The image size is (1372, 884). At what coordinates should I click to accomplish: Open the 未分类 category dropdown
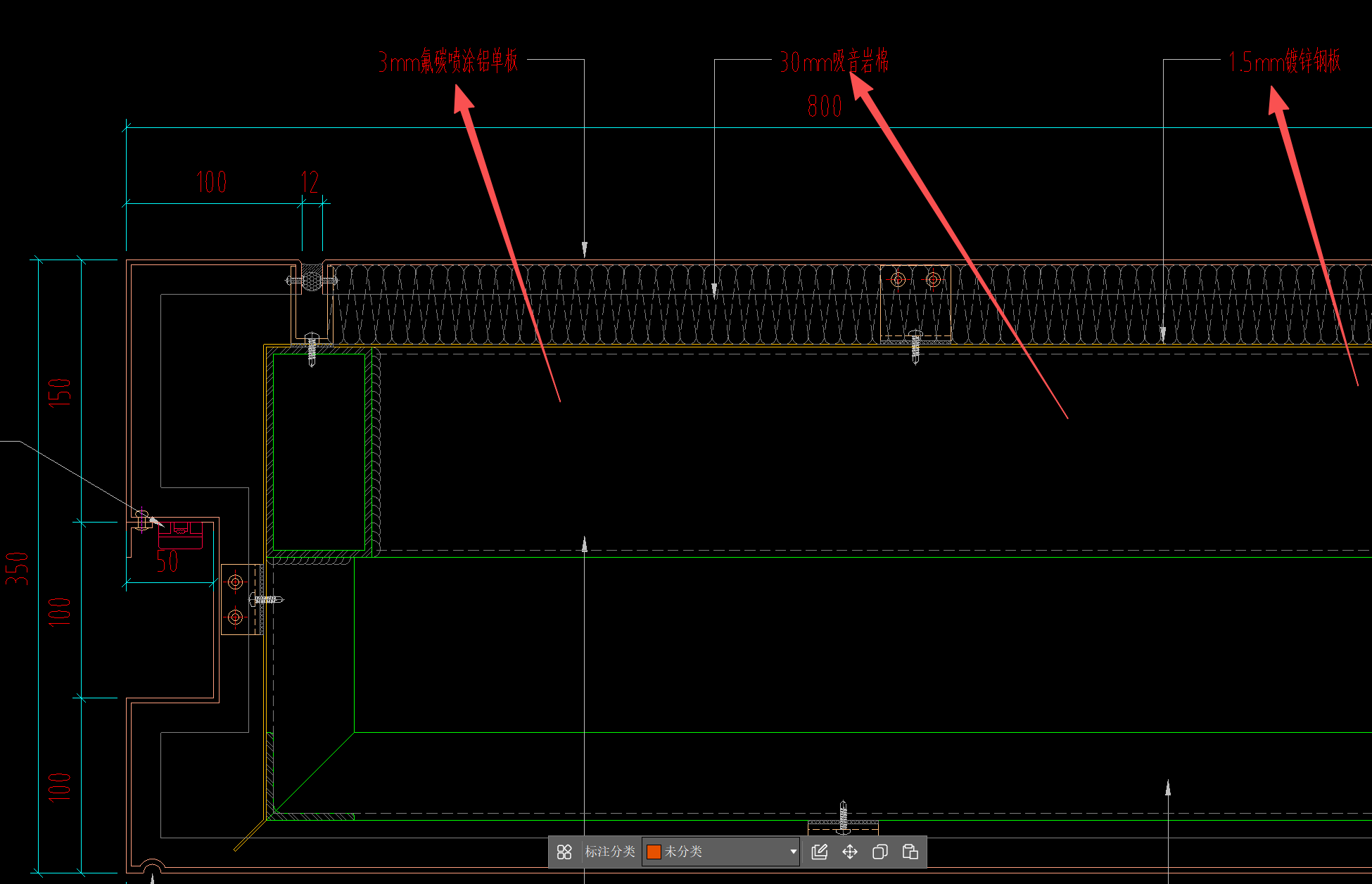pyautogui.click(x=720, y=852)
